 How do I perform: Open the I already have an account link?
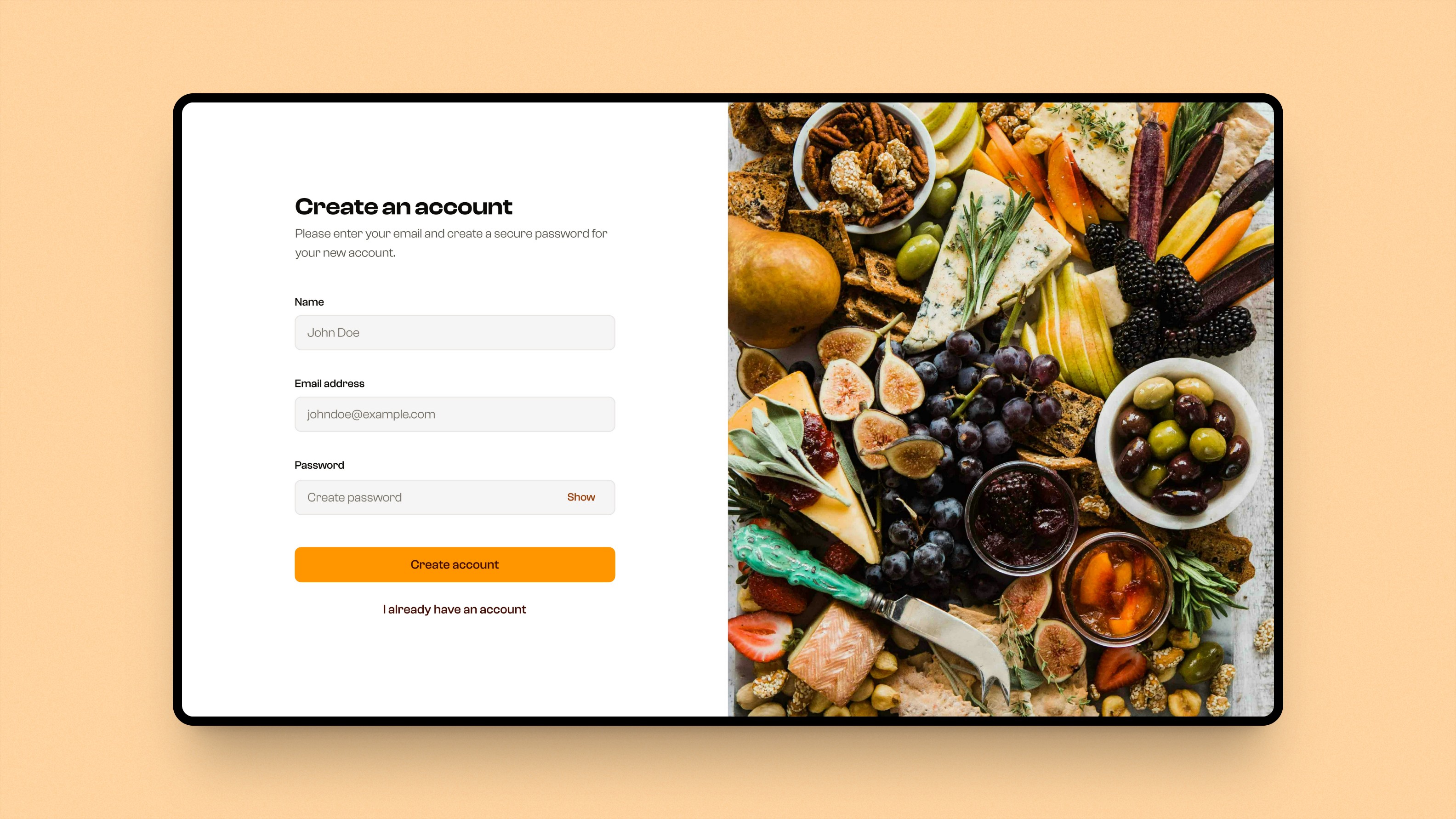click(455, 609)
